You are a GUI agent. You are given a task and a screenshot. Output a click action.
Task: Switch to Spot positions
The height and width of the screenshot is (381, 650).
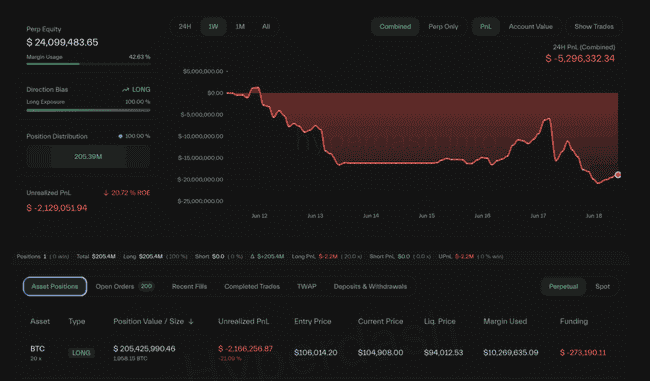pos(602,286)
